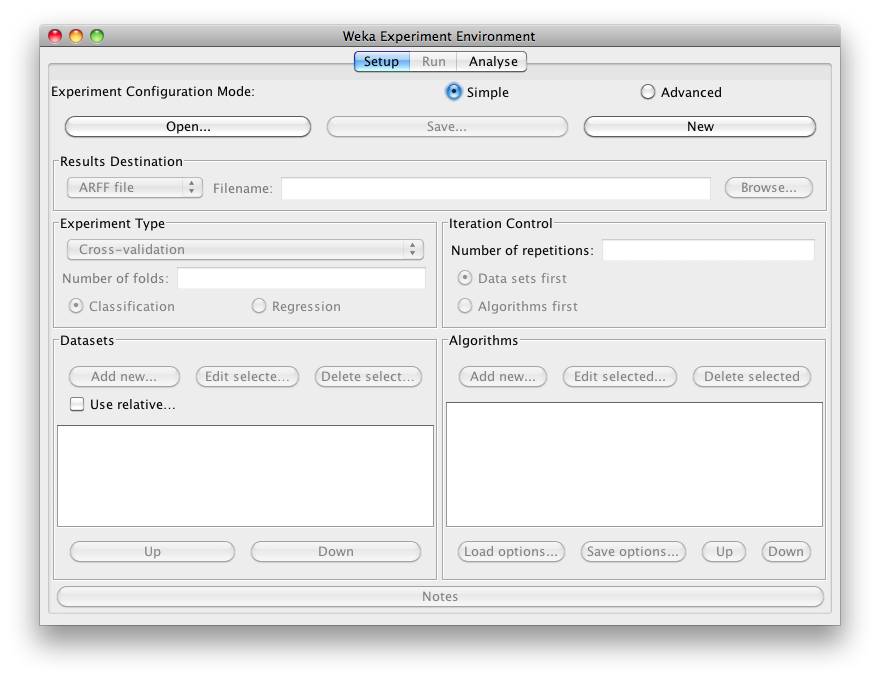Click the empty Algorithms list box
The height and width of the screenshot is (680, 880).
[x=634, y=465]
